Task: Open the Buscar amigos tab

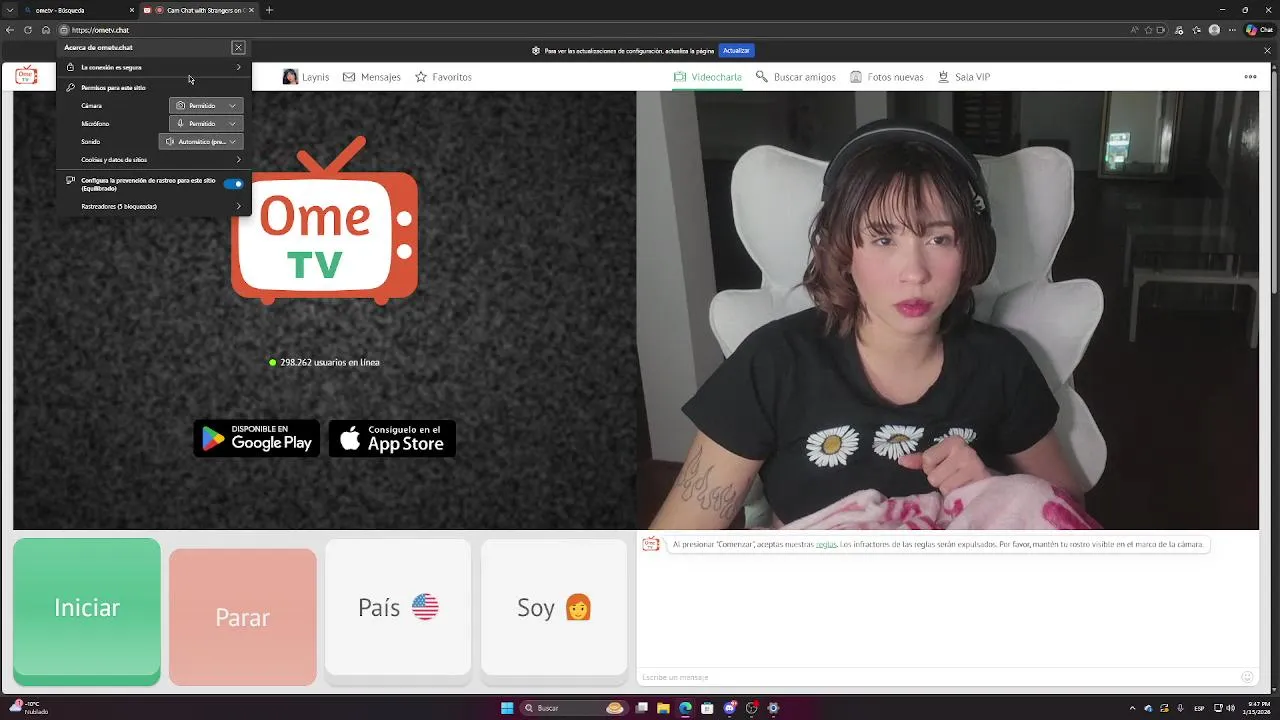Action: [795, 77]
